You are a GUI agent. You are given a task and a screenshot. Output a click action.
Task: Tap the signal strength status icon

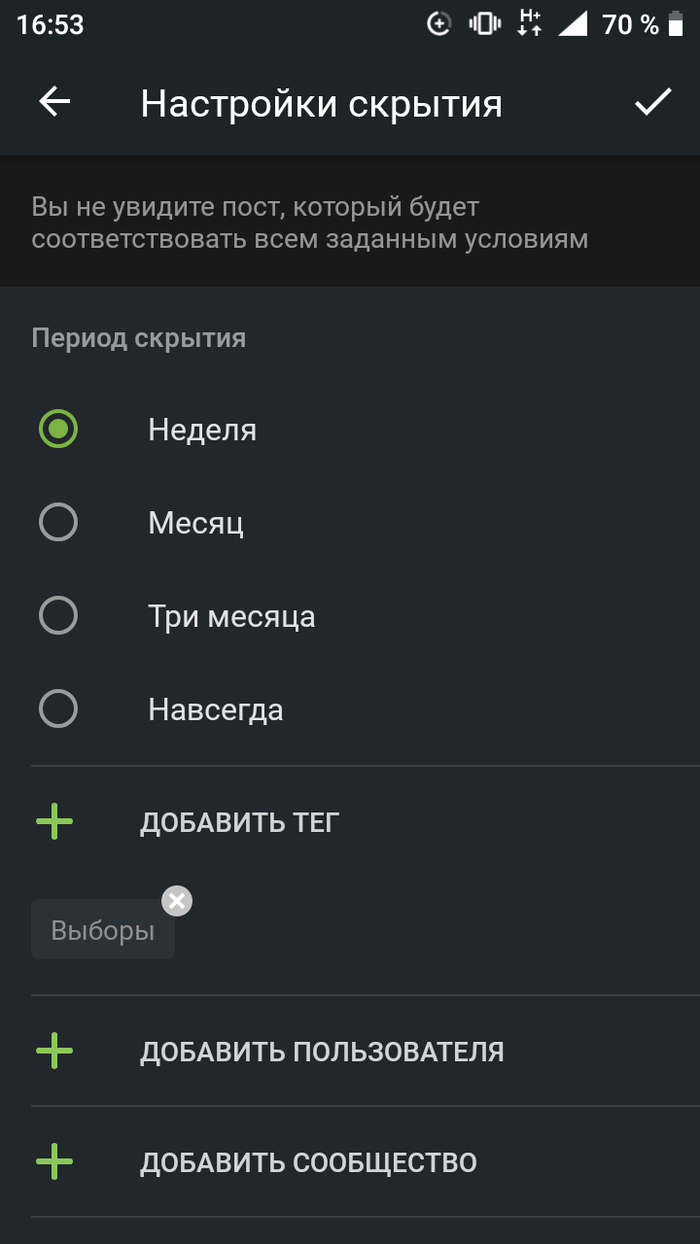[573, 24]
